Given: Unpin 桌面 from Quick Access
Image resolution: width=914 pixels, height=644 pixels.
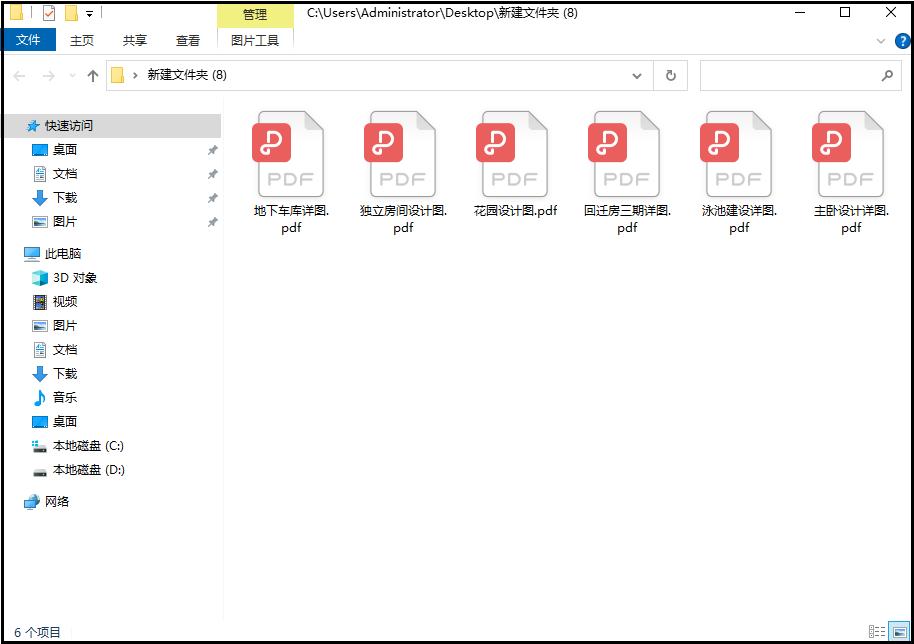Looking at the screenshot, I should tap(211, 150).
